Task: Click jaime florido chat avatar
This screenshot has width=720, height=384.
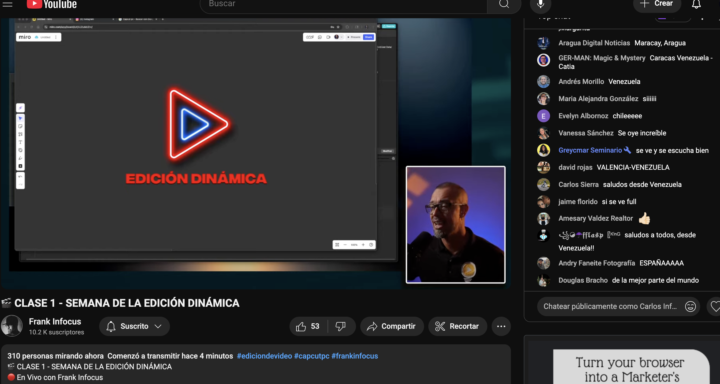Action: point(543,202)
